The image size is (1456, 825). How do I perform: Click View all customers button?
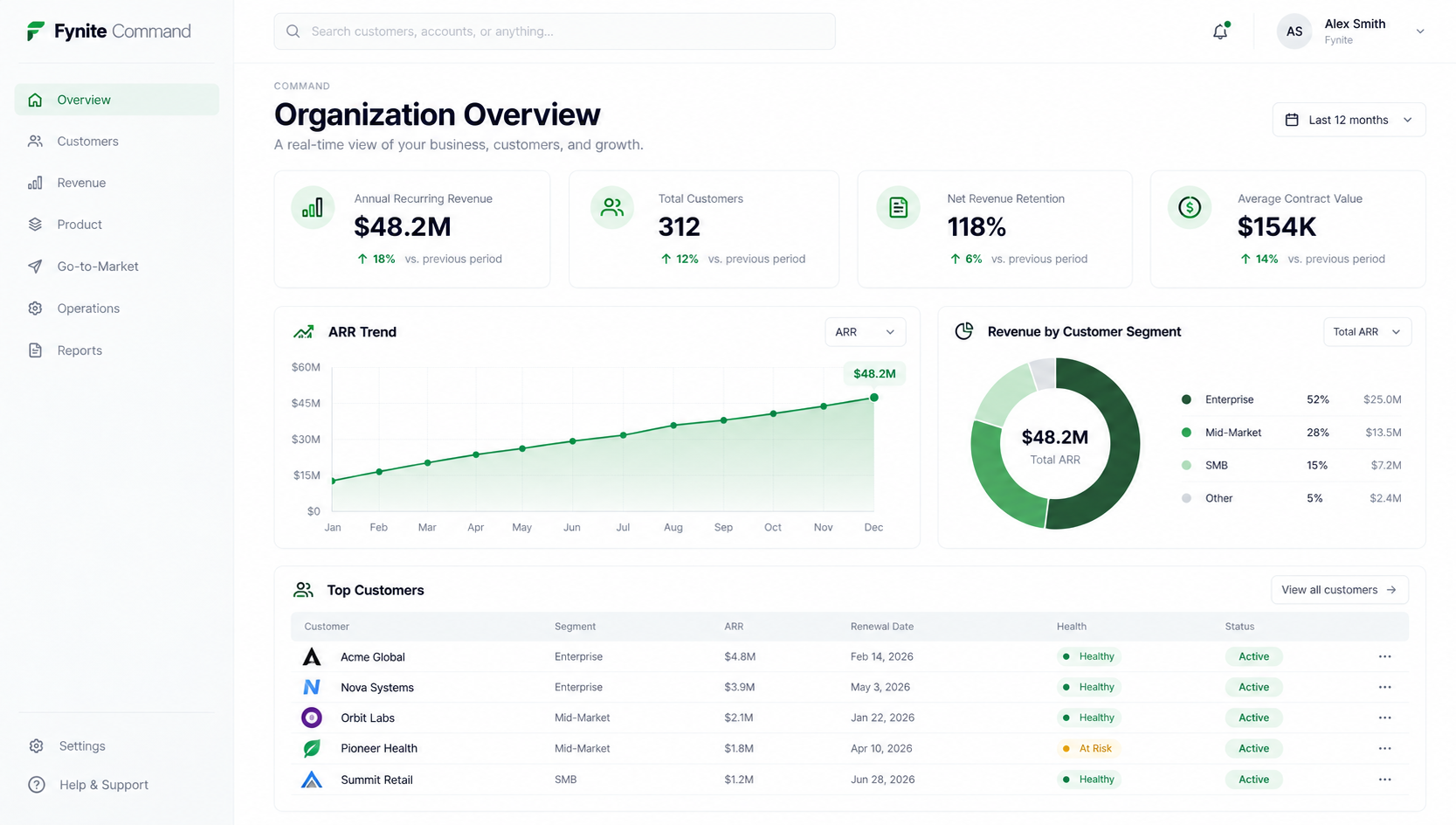coord(1339,590)
